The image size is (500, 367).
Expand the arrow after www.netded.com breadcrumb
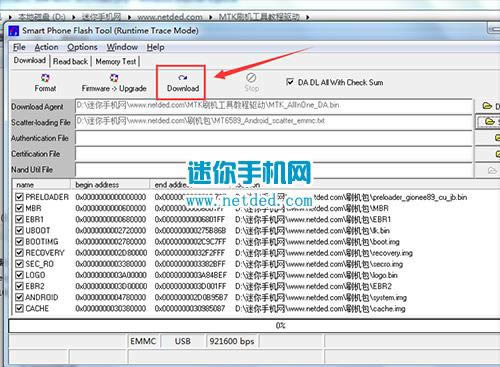click(211, 17)
